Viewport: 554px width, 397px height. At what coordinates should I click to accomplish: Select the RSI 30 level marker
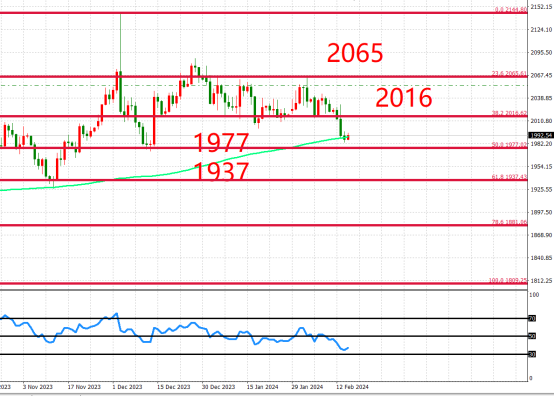pyautogui.click(x=532, y=354)
